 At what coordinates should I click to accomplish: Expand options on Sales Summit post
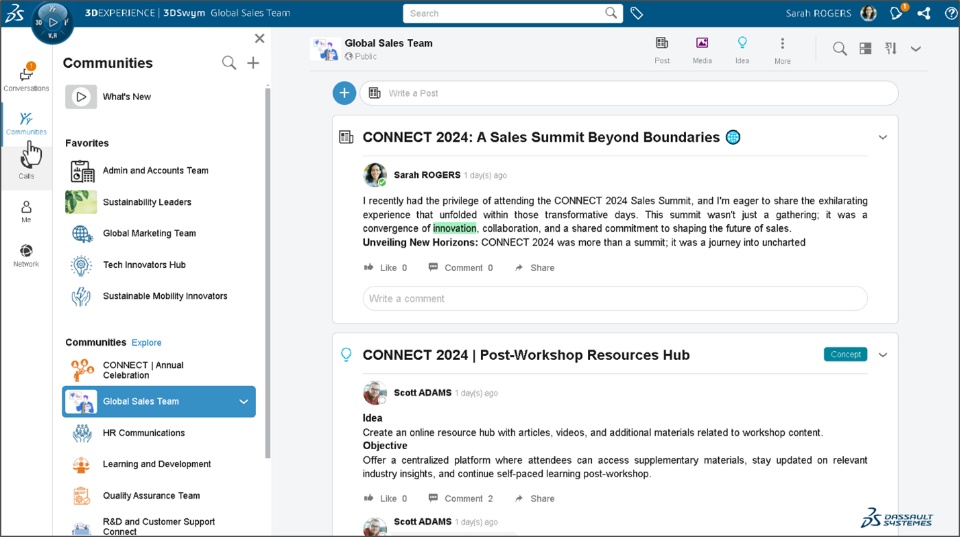pyautogui.click(x=882, y=137)
